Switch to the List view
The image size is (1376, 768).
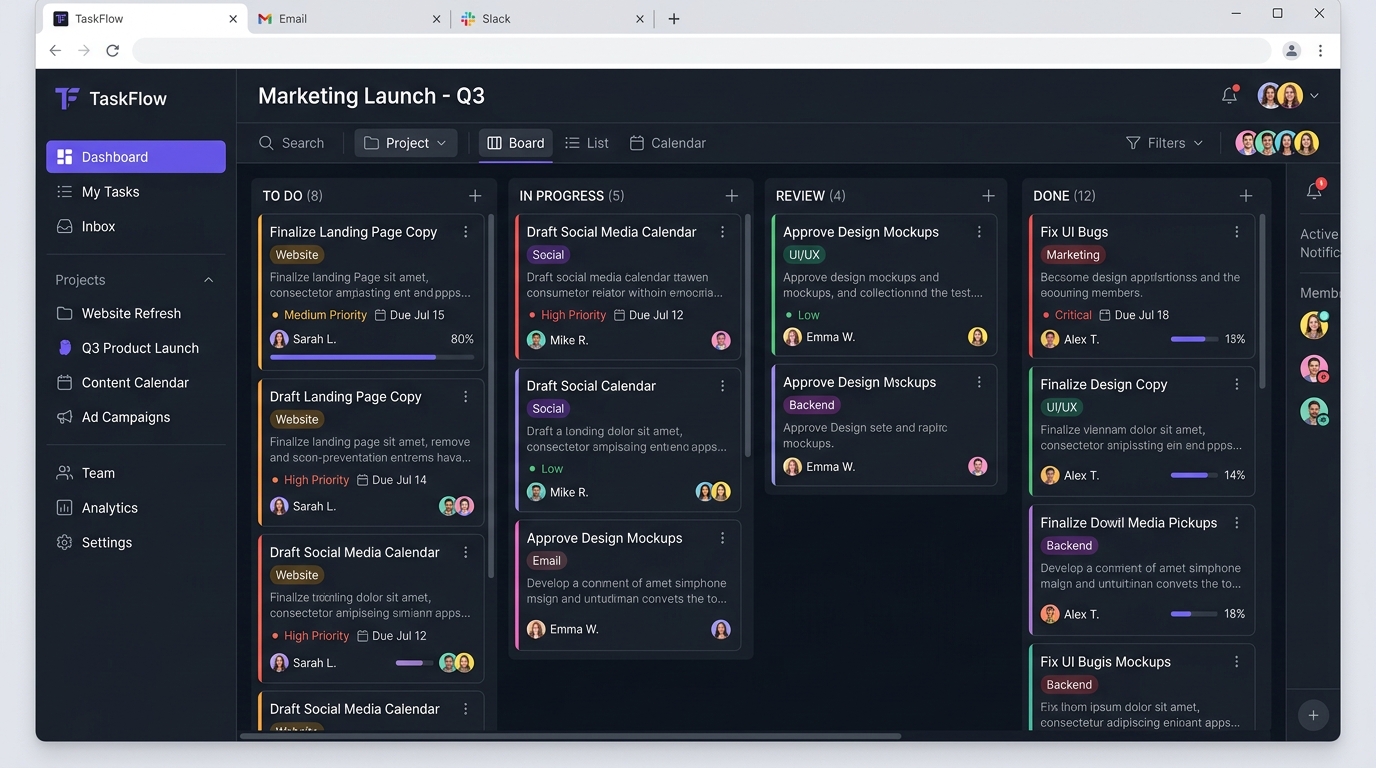point(587,143)
